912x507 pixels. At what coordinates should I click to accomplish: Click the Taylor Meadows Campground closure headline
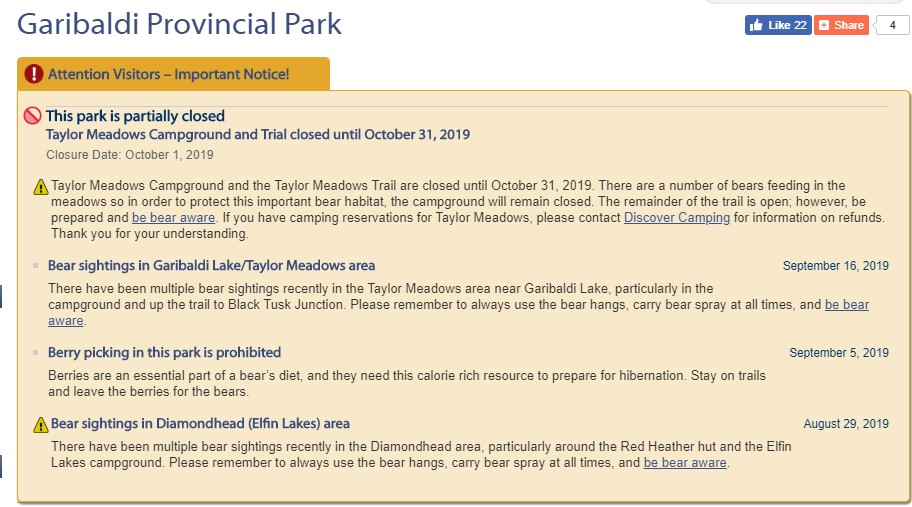pos(258,134)
